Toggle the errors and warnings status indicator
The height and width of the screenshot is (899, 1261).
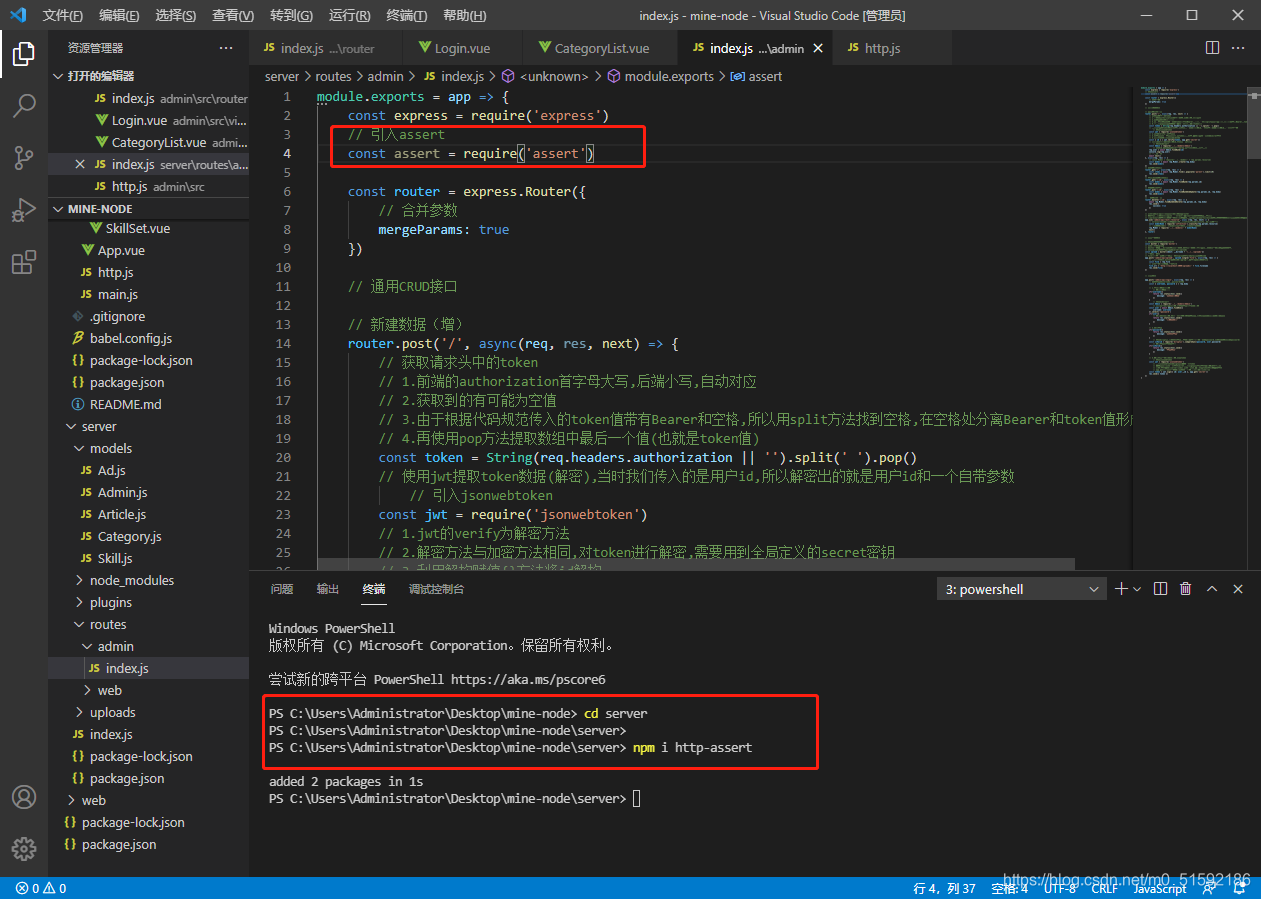pyautogui.click(x=41, y=888)
